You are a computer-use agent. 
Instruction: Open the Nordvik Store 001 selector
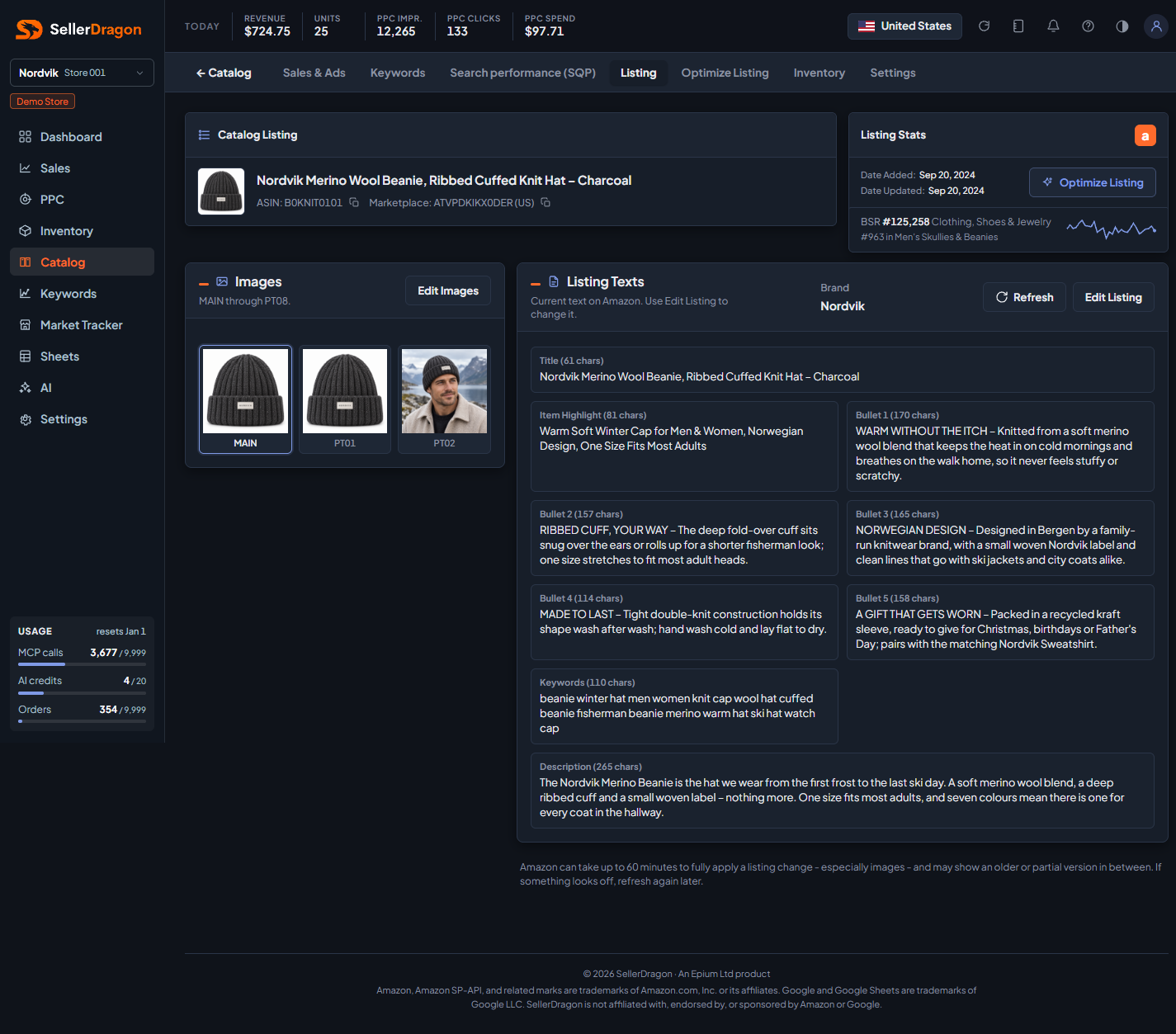[x=82, y=73]
